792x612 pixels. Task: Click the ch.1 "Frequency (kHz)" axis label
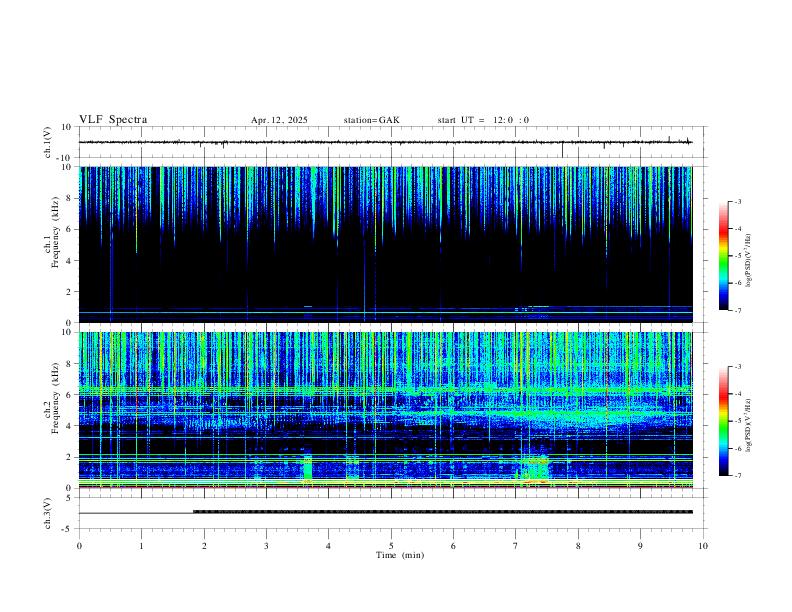point(55,232)
